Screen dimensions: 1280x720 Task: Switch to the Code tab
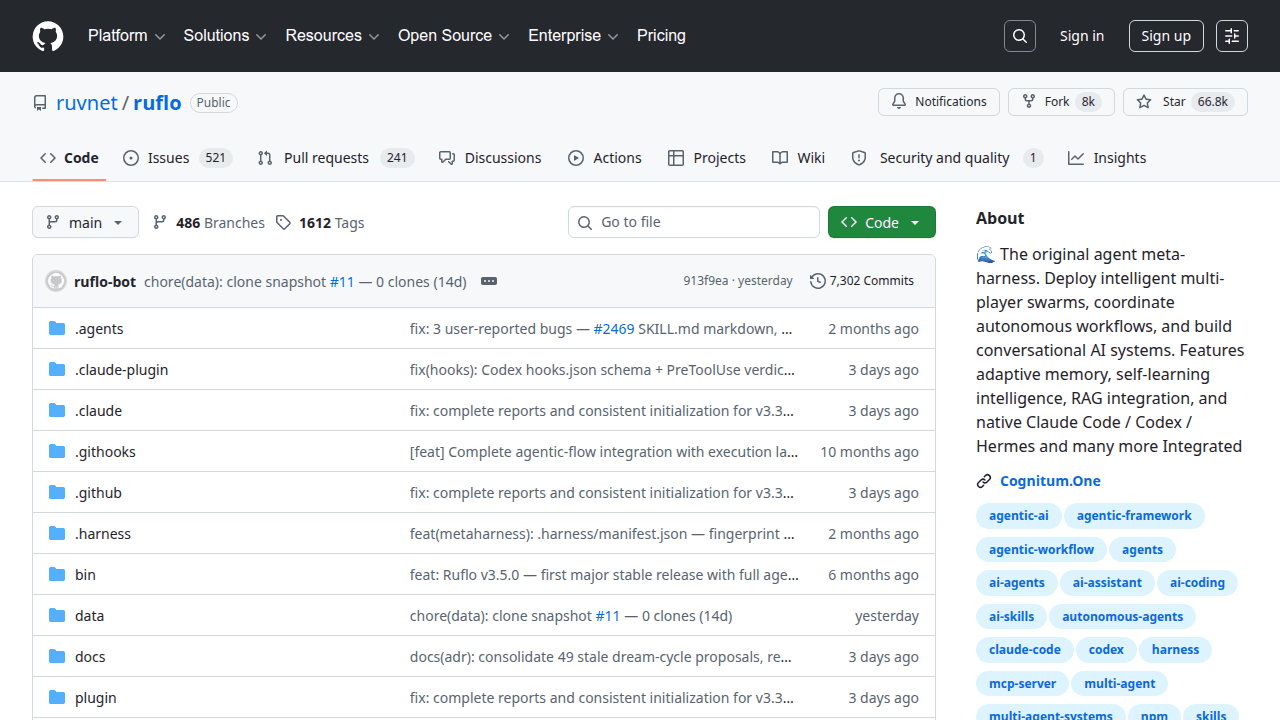tap(69, 158)
